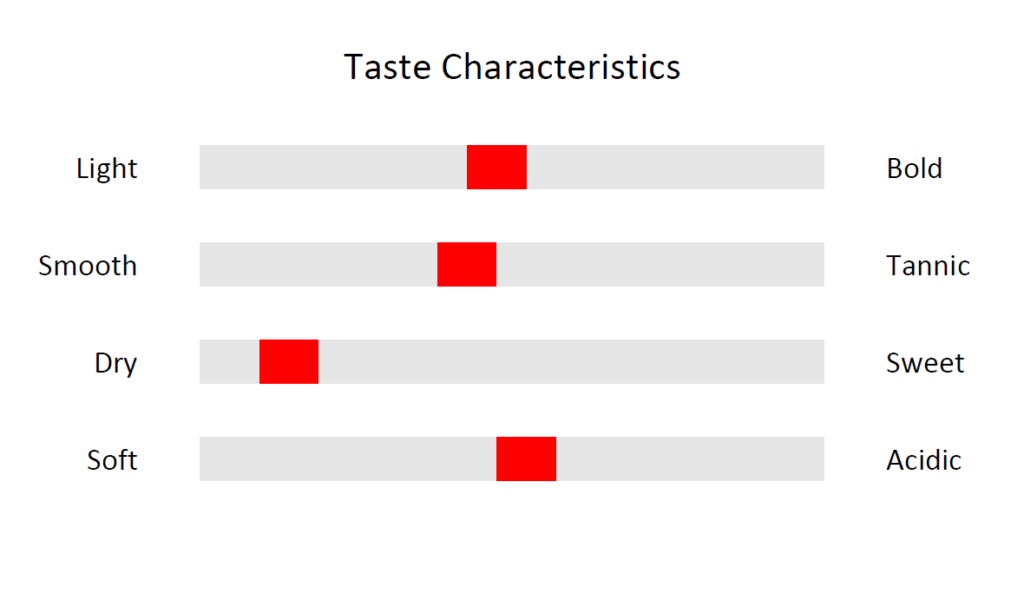Click the red marker on Soft-Acidic scale
Viewport: 1024px width, 607px height.
[x=526, y=459]
